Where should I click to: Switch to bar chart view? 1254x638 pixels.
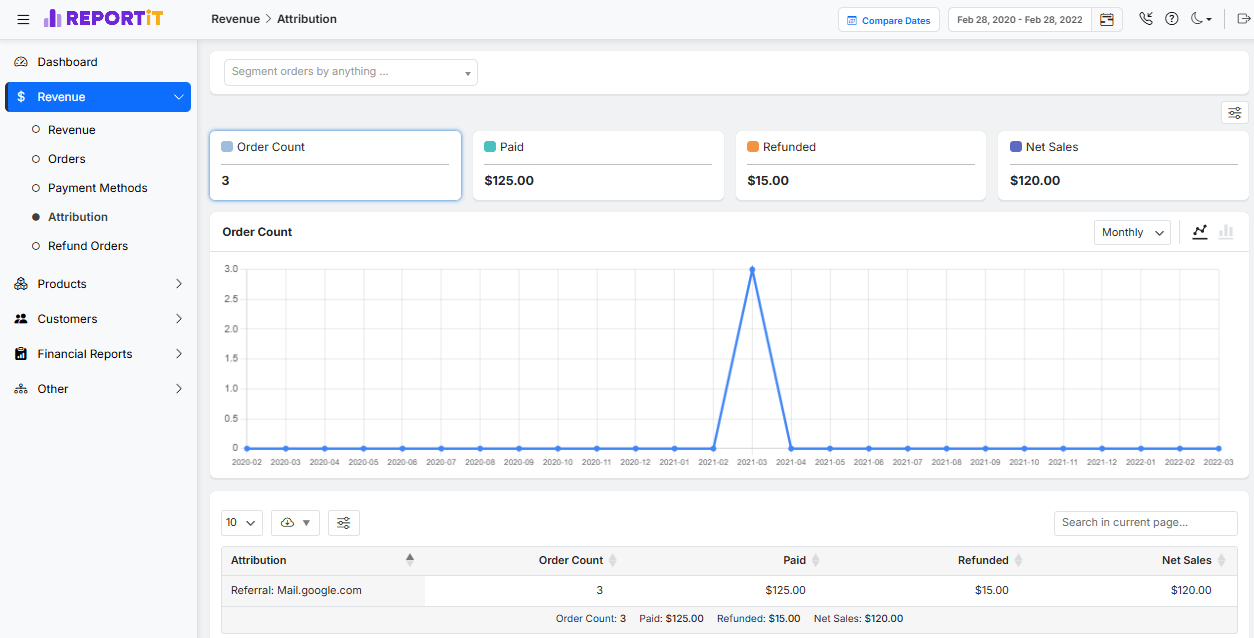click(x=1226, y=232)
